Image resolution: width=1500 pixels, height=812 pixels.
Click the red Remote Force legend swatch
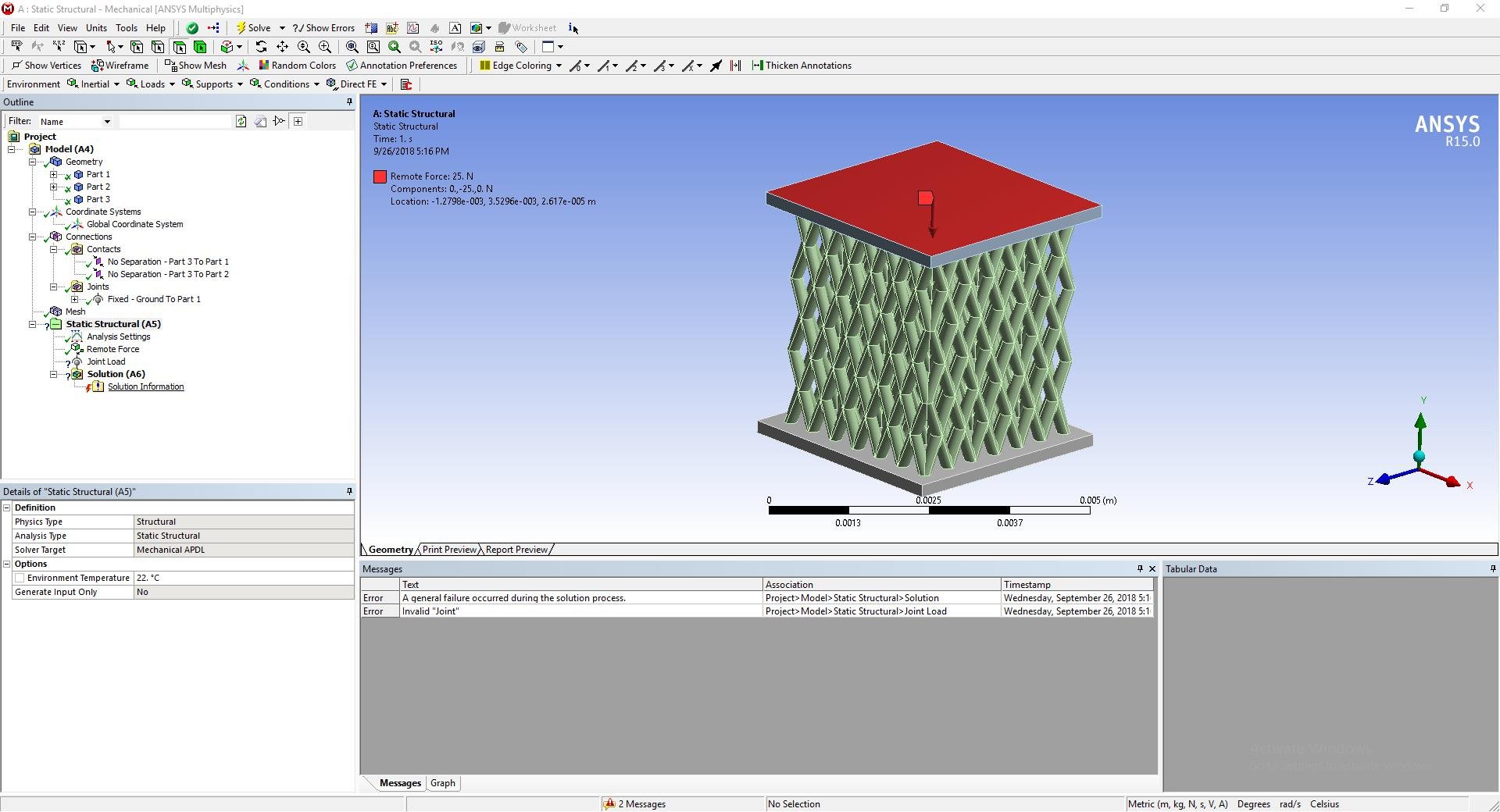(x=380, y=177)
